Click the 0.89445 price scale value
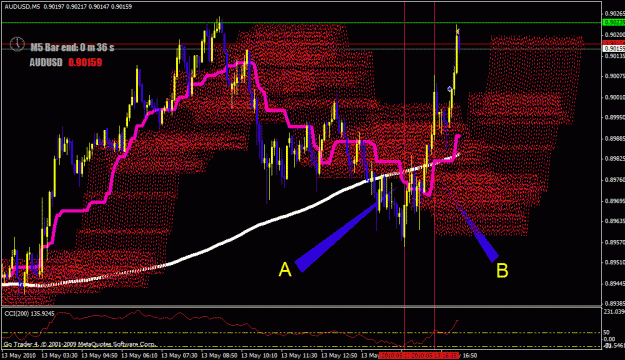Screen dimensions: 625x360 (614, 283)
